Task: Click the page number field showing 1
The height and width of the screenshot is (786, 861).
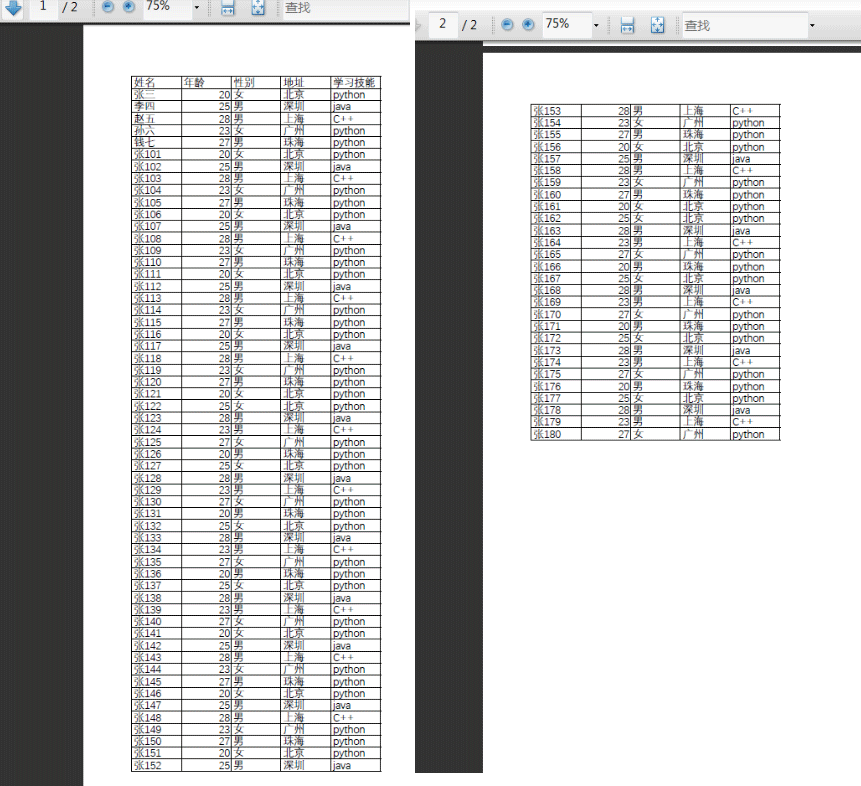Action: click(x=43, y=7)
